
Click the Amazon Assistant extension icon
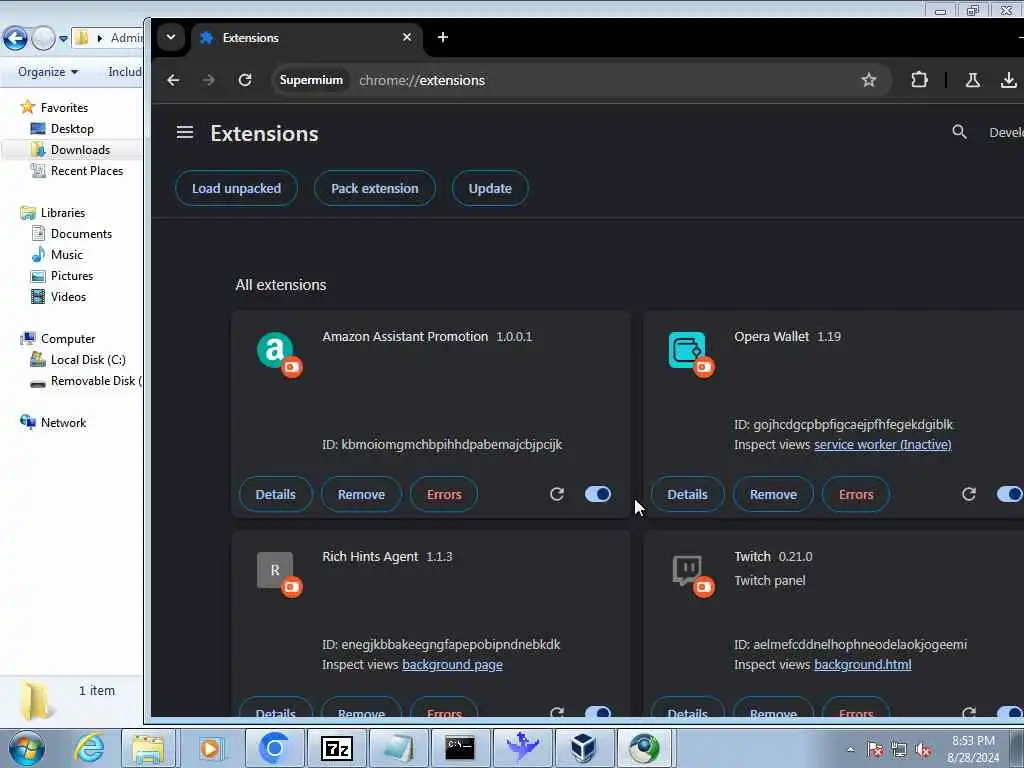click(x=275, y=350)
